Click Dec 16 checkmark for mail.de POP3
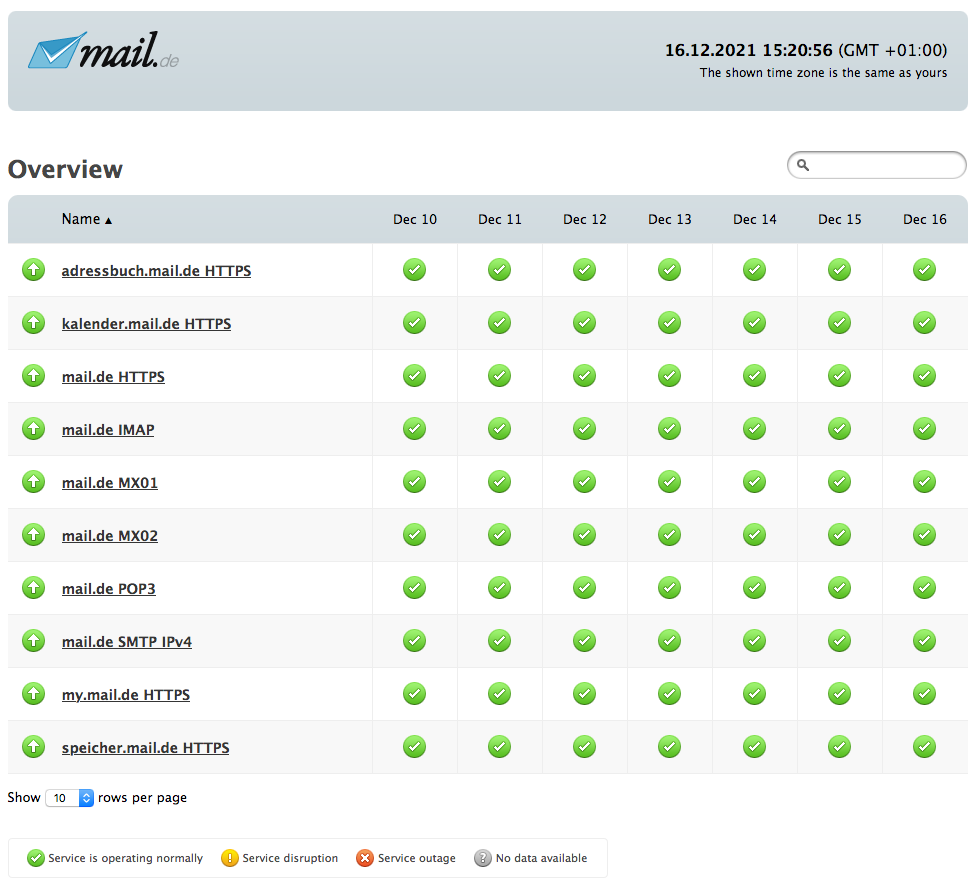Image resolution: width=978 pixels, height=883 pixels. point(924,588)
